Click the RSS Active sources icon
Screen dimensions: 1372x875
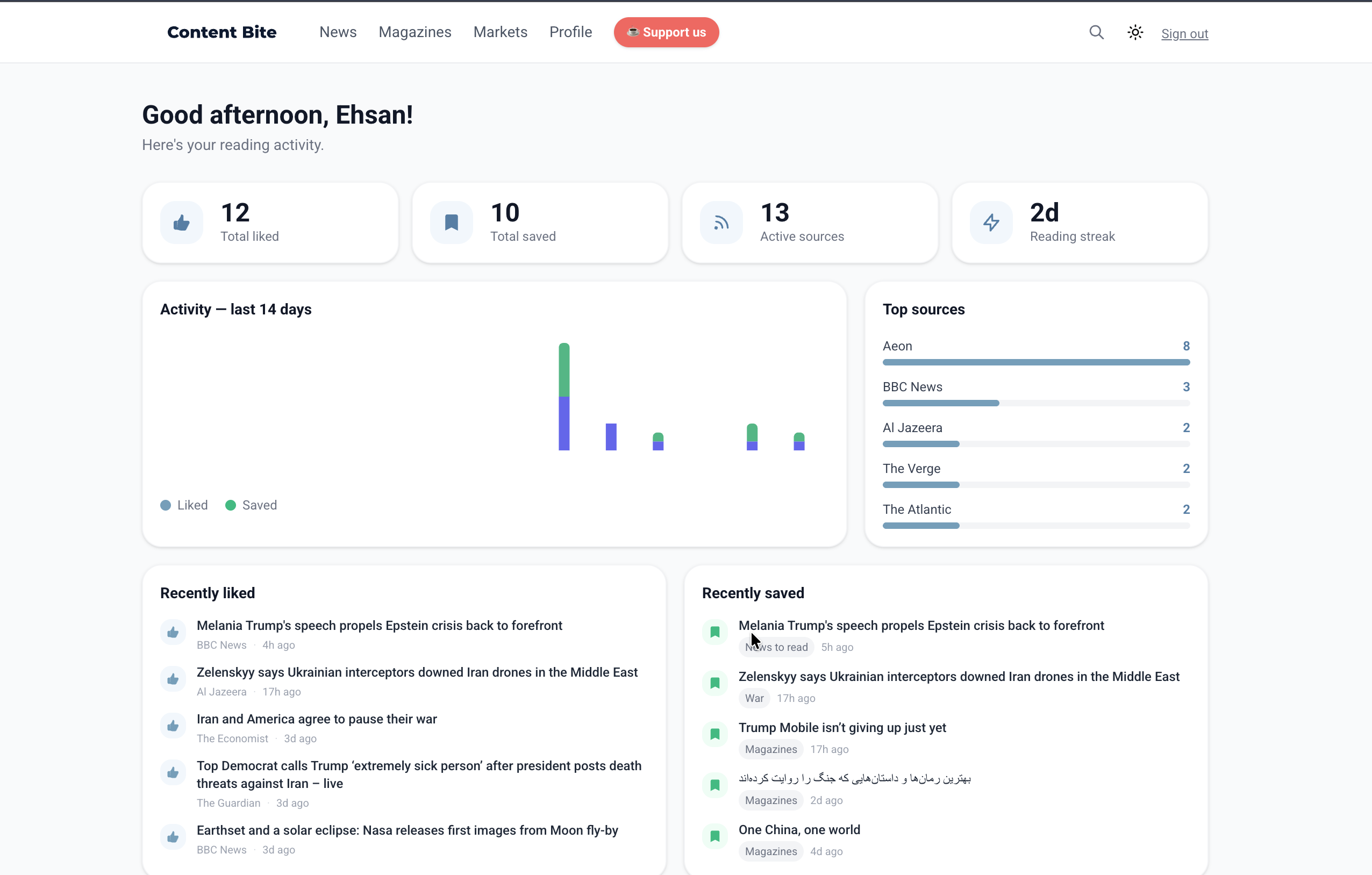click(721, 222)
